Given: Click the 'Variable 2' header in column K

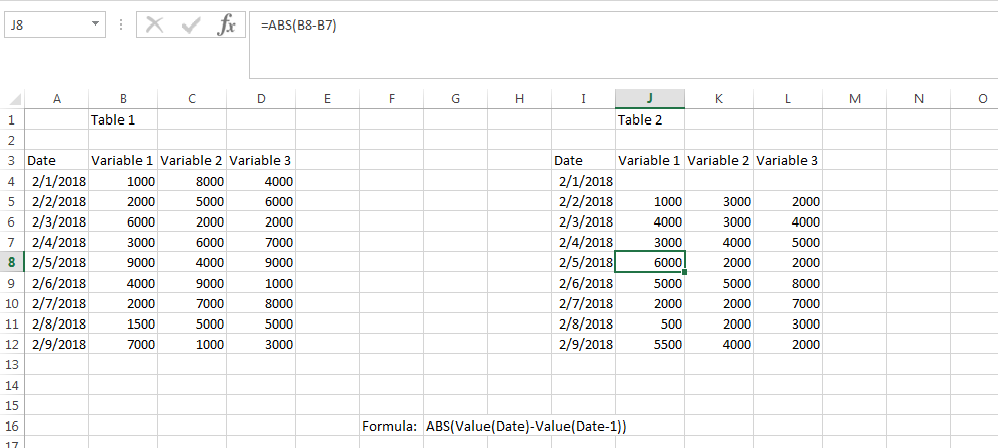Looking at the screenshot, I should tap(719, 160).
